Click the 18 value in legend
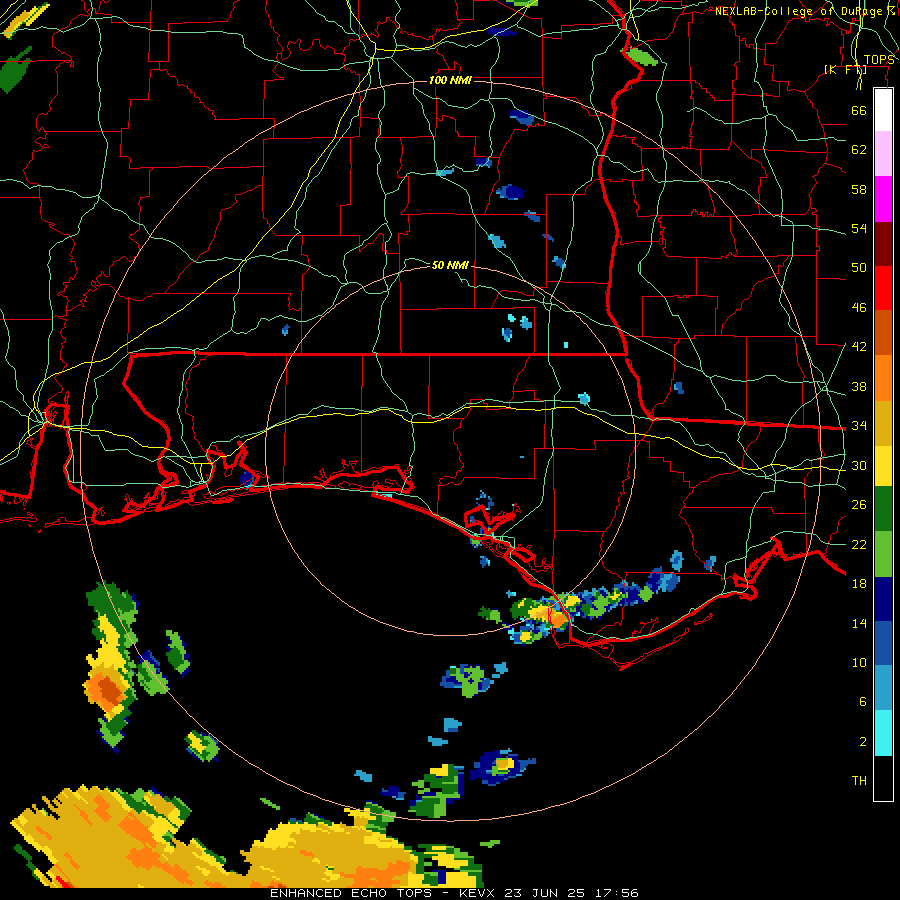900x900 pixels. [859, 584]
